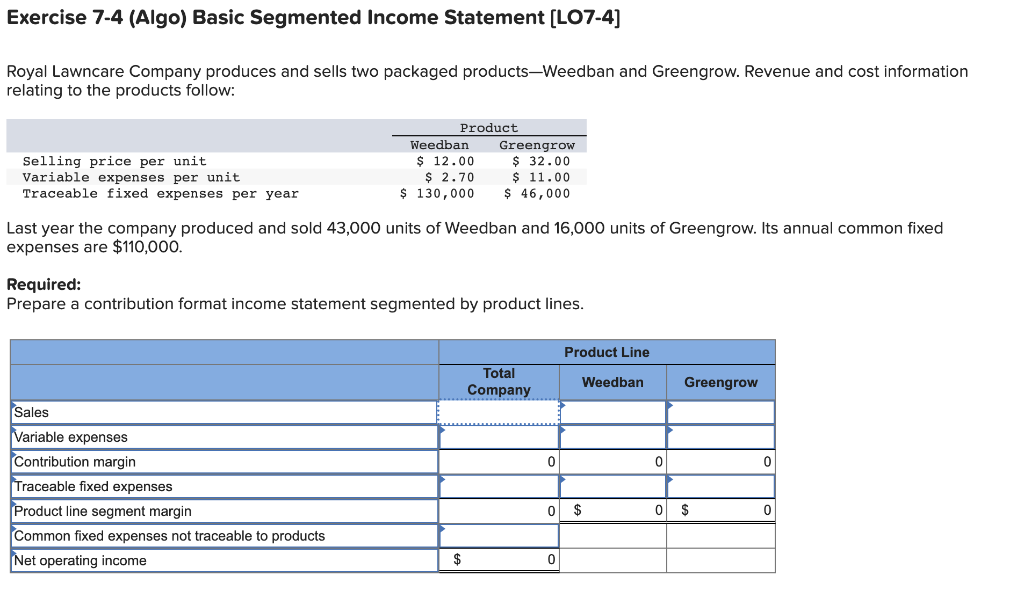1024x612 pixels.
Task: Click the Total Company column header
Action: [499, 381]
